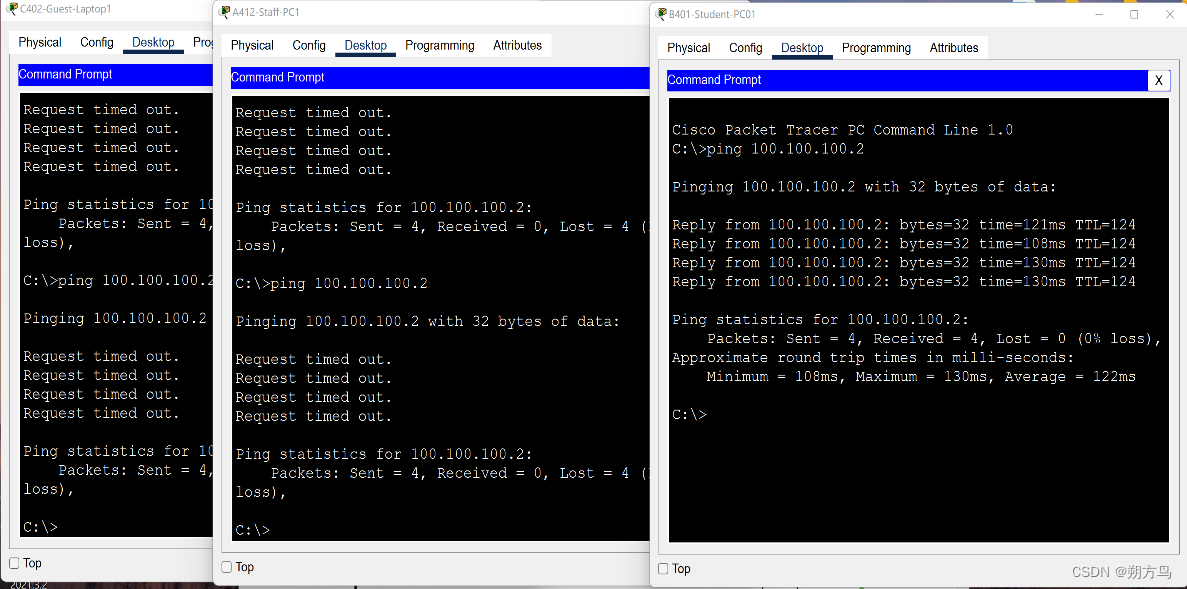1187x589 pixels.
Task: Open Physical tab in B401-Student-PC01 window
Action: (689, 48)
